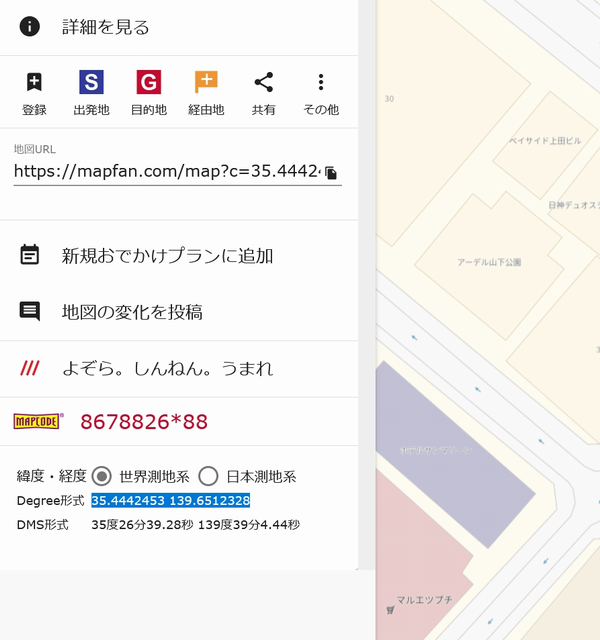Click the what3words address よぞら。しんねん。うまれ
Image resolution: width=600 pixels, height=640 pixels.
point(167,368)
